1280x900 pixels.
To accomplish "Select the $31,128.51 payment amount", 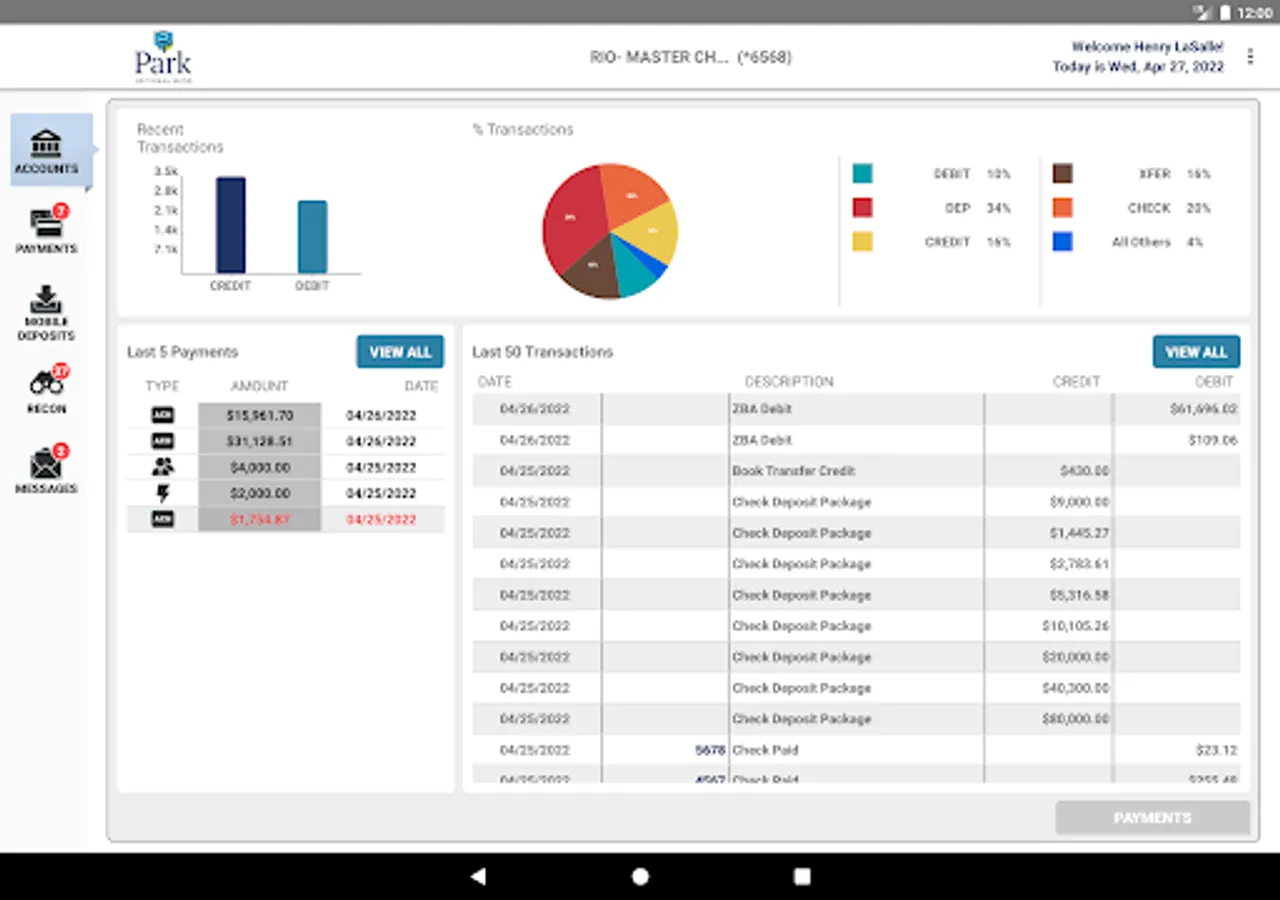I will click(260, 441).
